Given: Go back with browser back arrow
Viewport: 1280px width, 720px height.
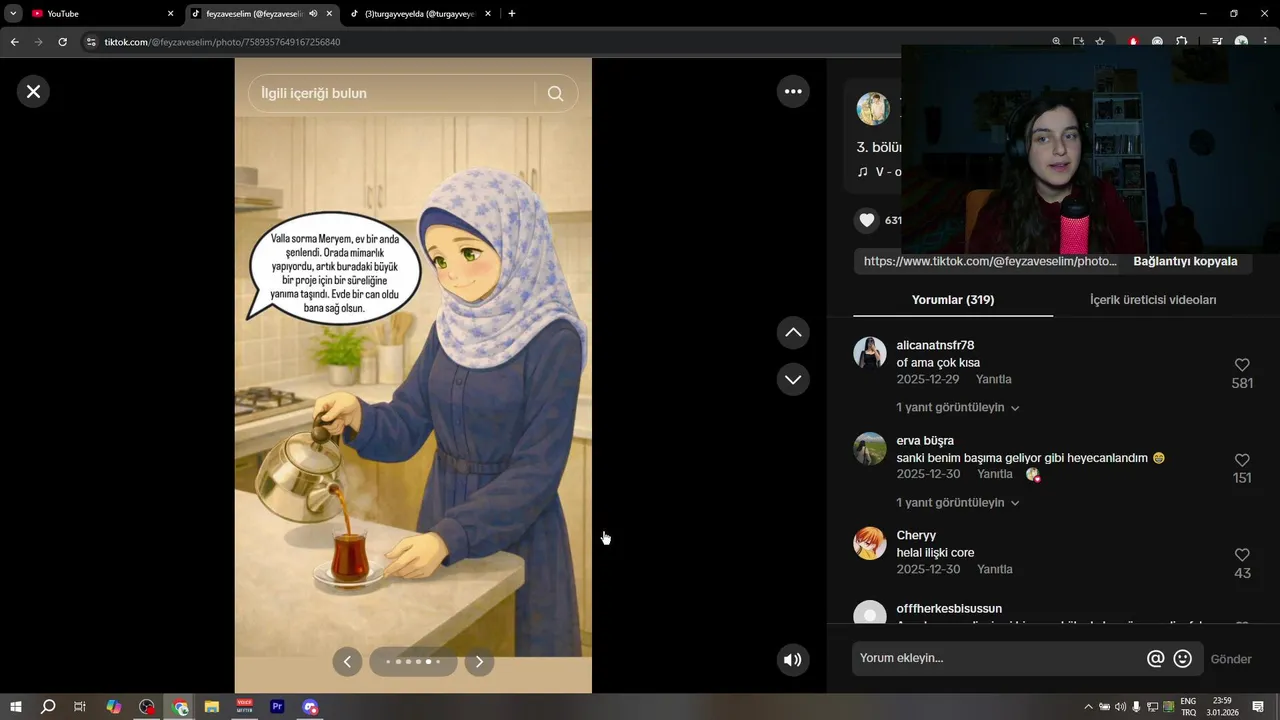Looking at the screenshot, I should 15,42.
